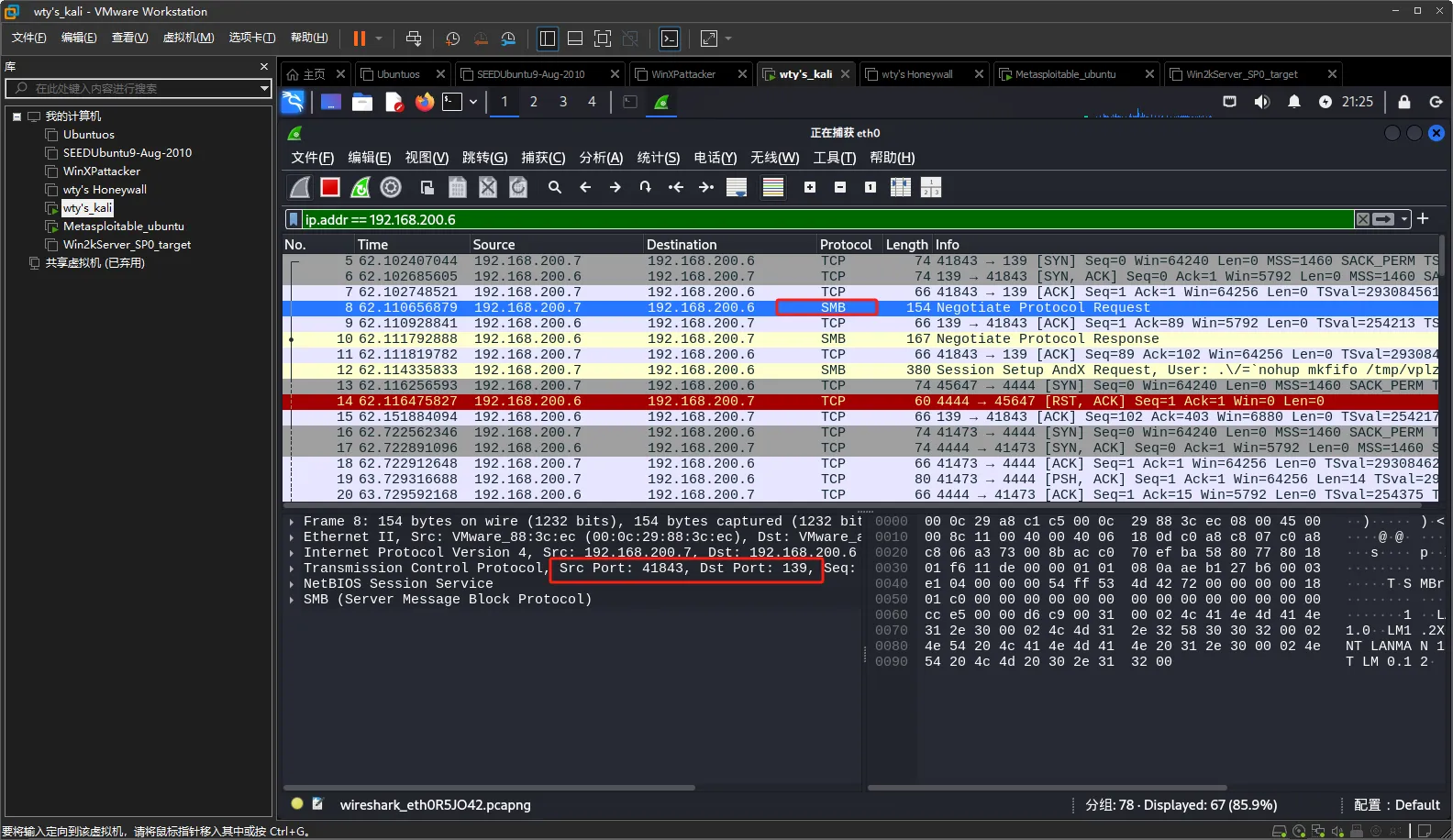Image resolution: width=1453 pixels, height=840 pixels.
Task: Open a capture file icon
Action: pyautogui.click(x=427, y=187)
